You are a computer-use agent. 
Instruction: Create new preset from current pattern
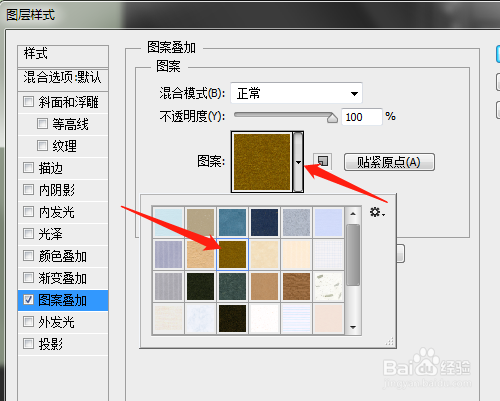pyautogui.click(x=322, y=162)
